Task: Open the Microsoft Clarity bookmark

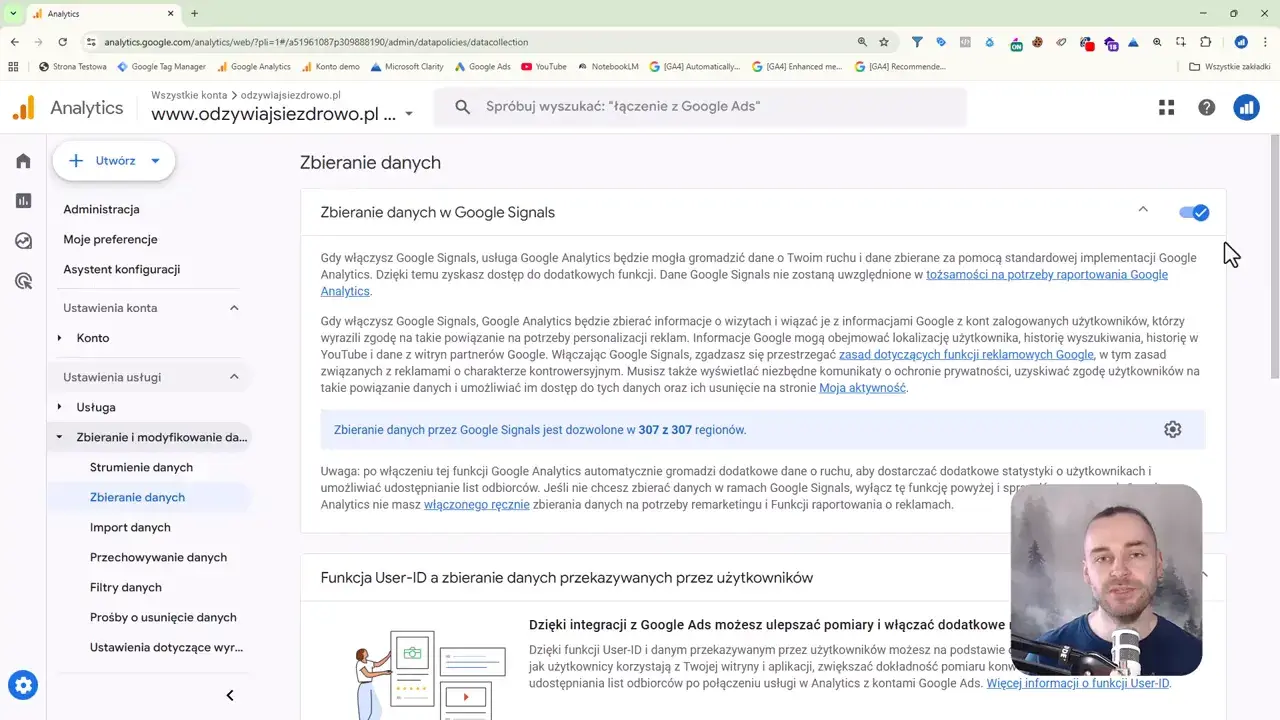Action: coord(406,67)
